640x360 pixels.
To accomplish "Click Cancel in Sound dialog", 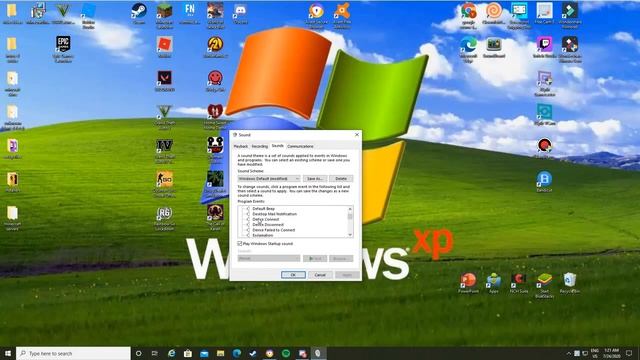I will coord(320,275).
